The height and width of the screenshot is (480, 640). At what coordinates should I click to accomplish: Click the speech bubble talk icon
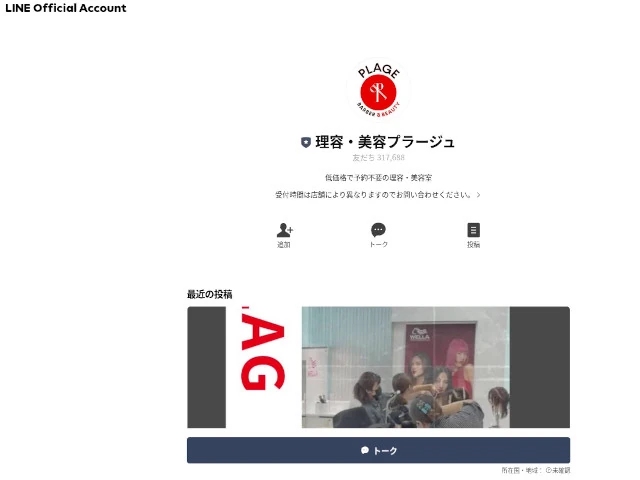(378, 230)
